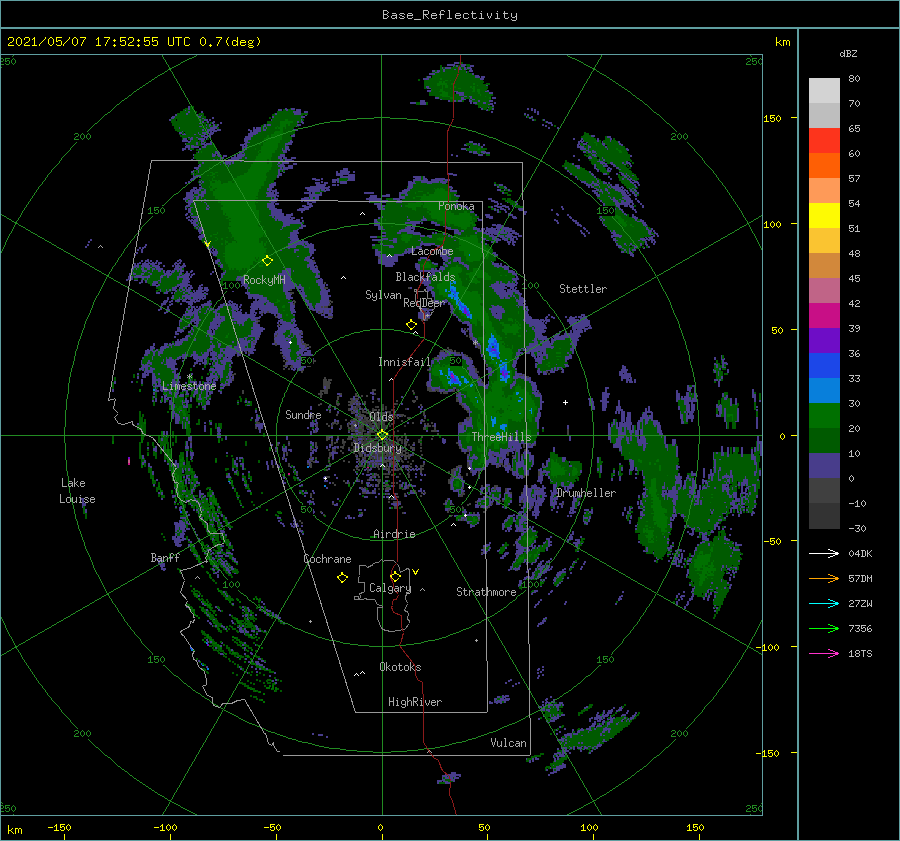This screenshot has height=841, width=900.
Task: Click the Drumheller city label
Action: pyautogui.click(x=586, y=493)
